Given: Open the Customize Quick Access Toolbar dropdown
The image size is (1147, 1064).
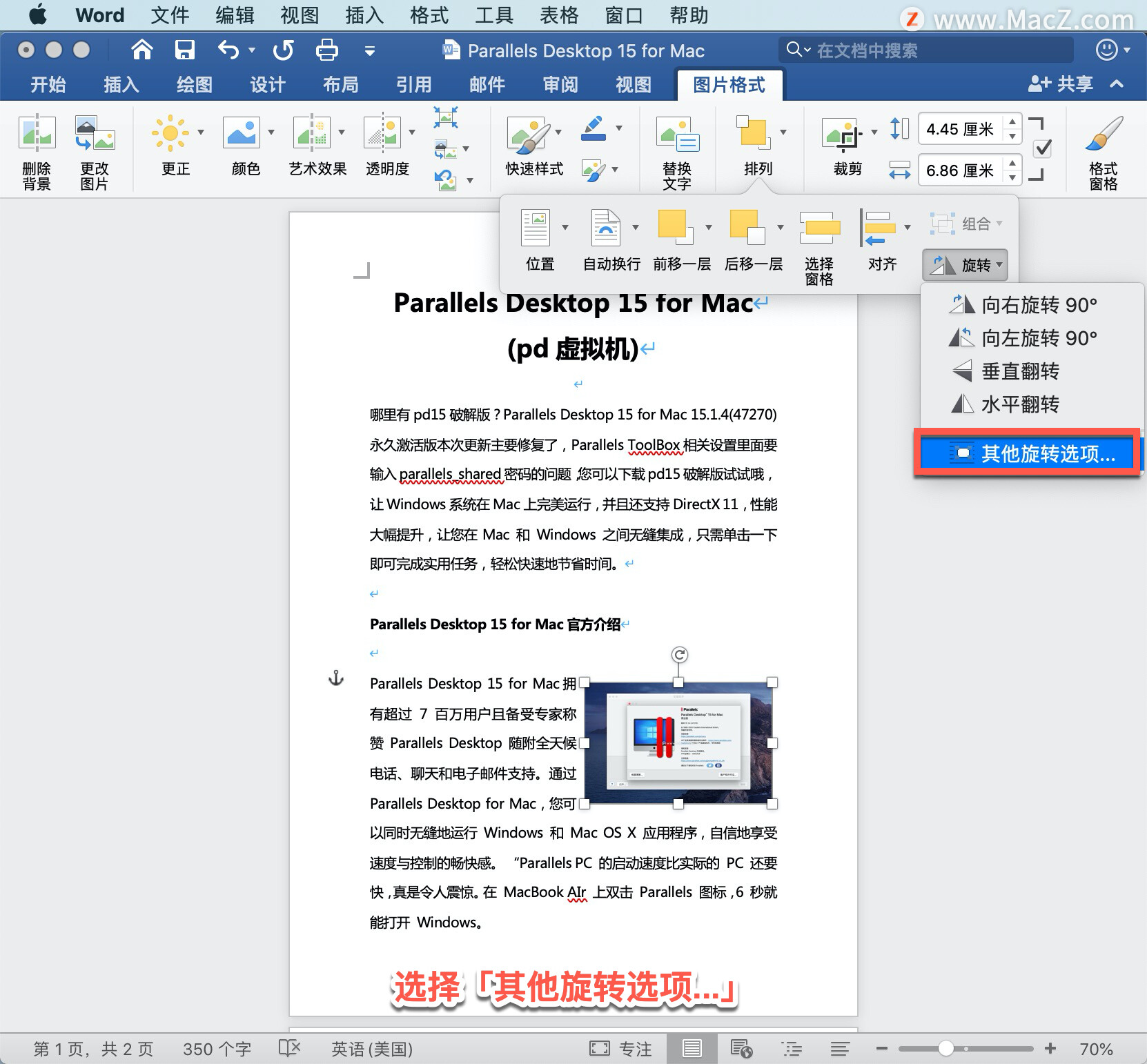Looking at the screenshot, I should [370, 50].
